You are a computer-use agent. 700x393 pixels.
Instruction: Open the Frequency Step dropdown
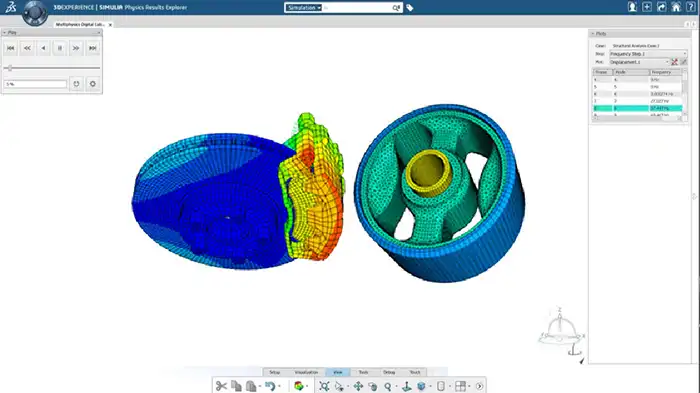click(648, 54)
